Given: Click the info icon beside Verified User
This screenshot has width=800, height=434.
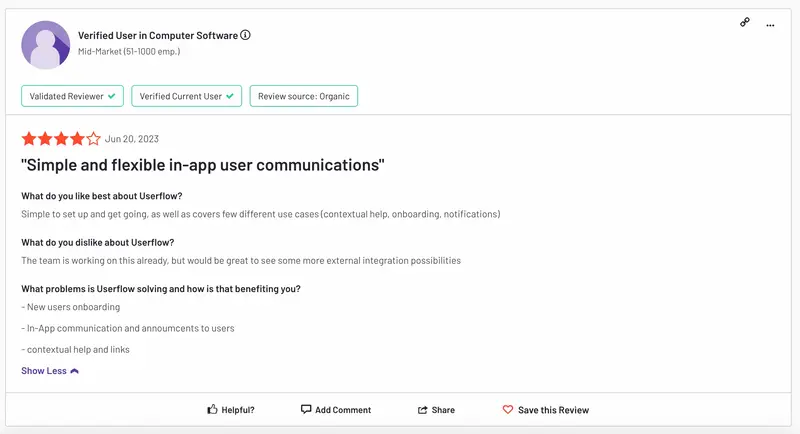Looking at the screenshot, I should tap(245, 35).
